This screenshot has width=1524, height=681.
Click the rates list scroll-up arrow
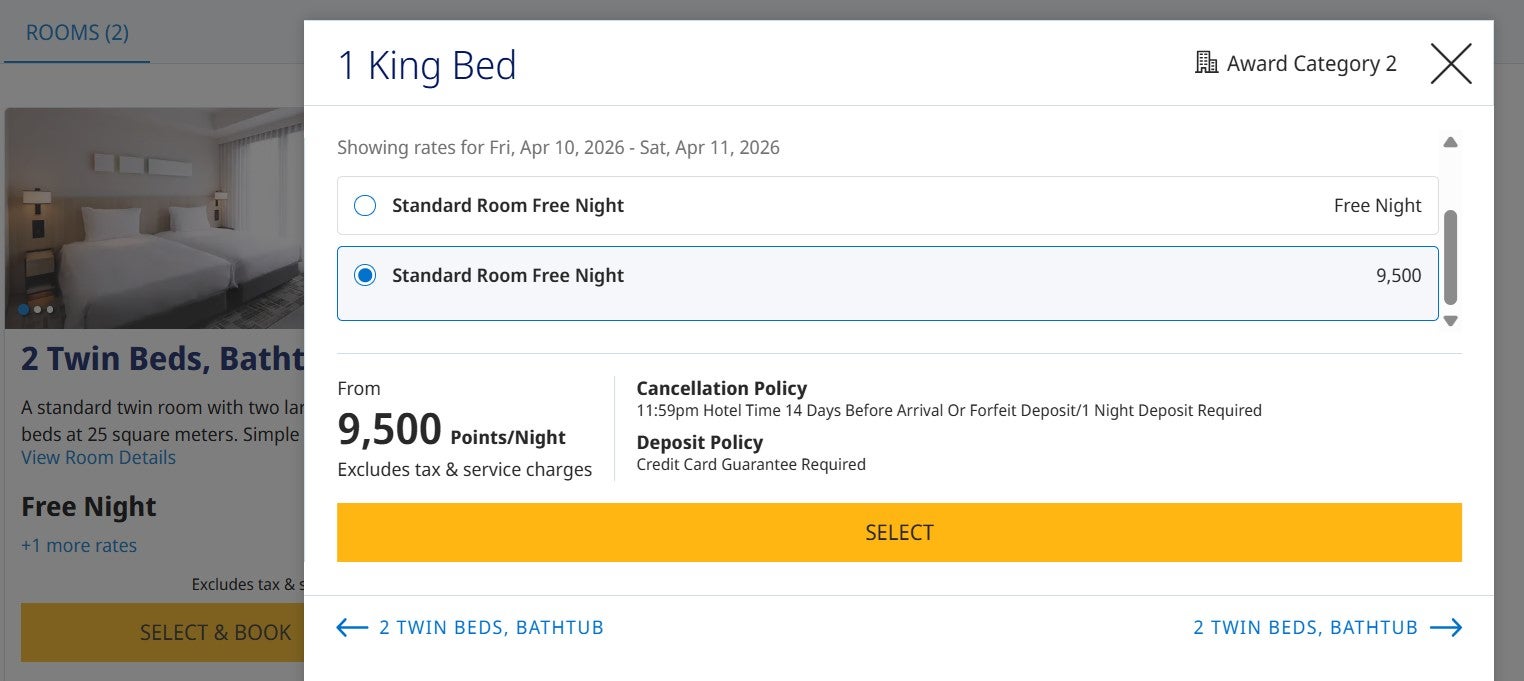[x=1450, y=142]
